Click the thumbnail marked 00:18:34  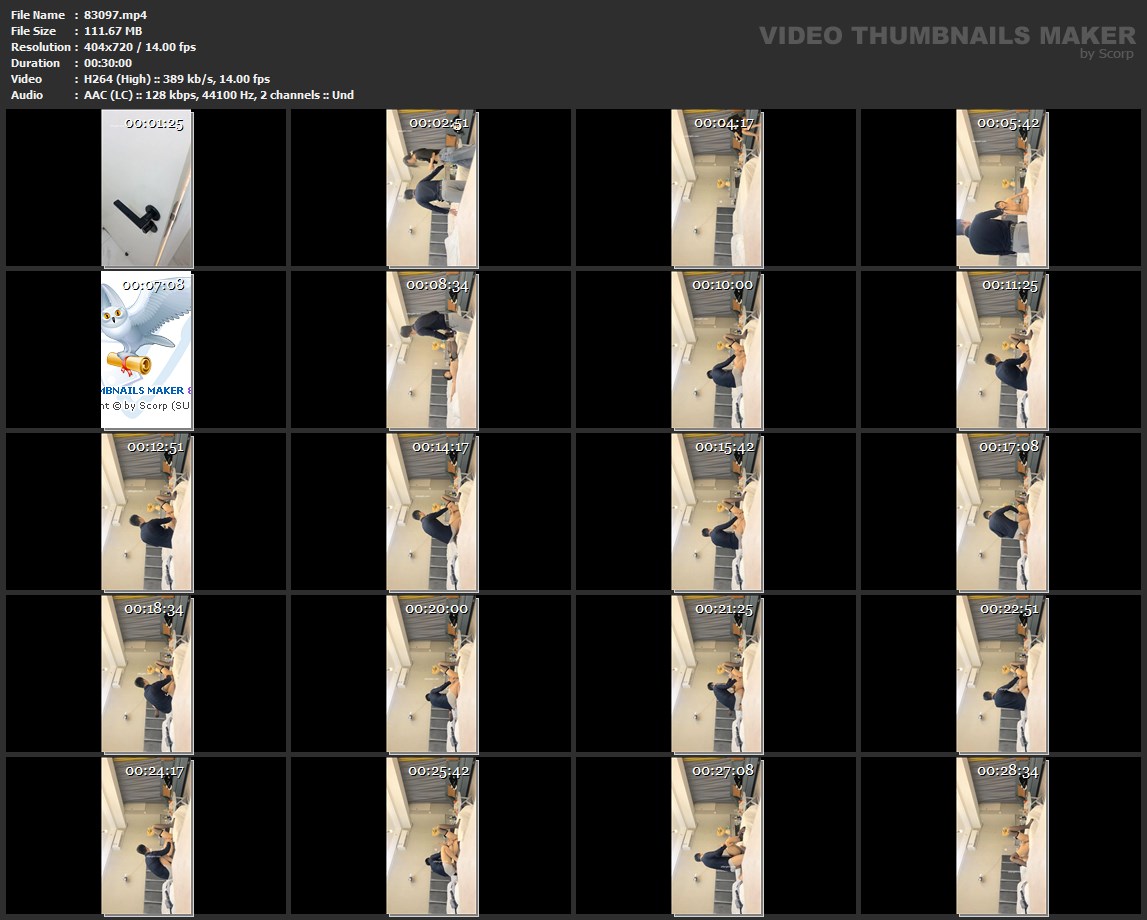[147, 674]
